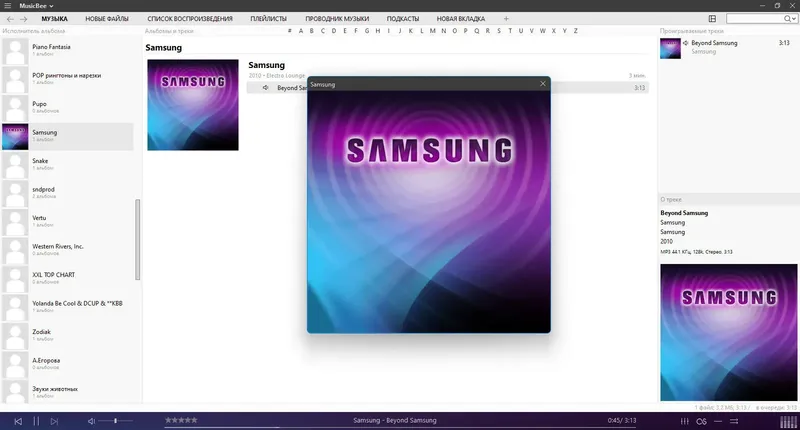This screenshot has height=430, width=800.
Task: Open the MusicBee main menu dropdown
Action: point(36,5)
